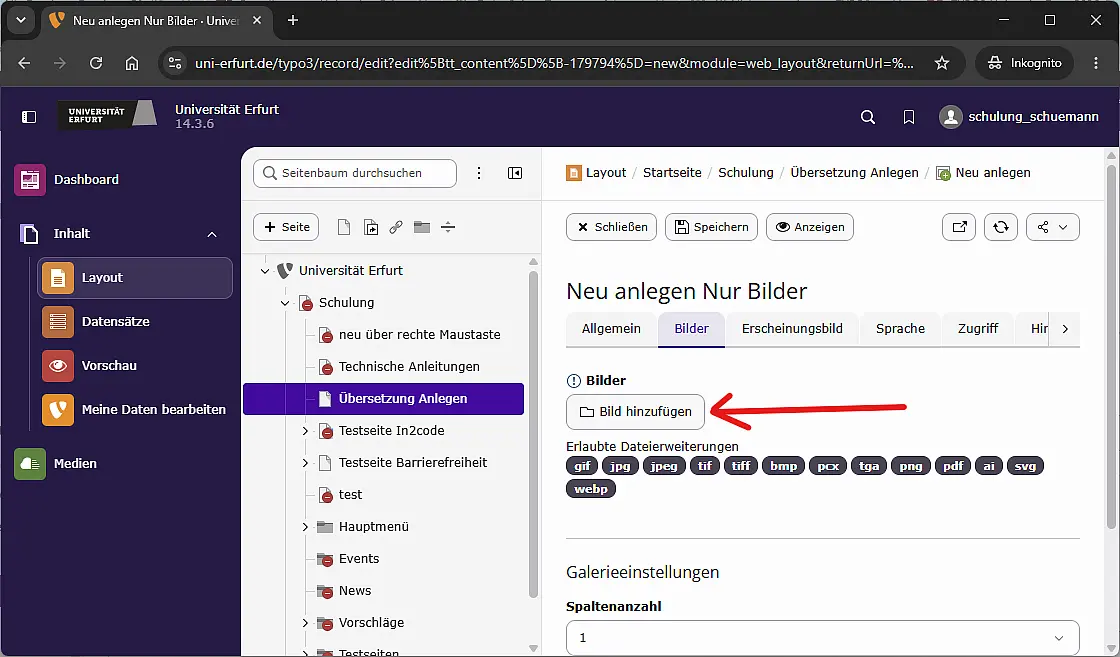Select the link page icon in tree toolbar

point(396,227)
